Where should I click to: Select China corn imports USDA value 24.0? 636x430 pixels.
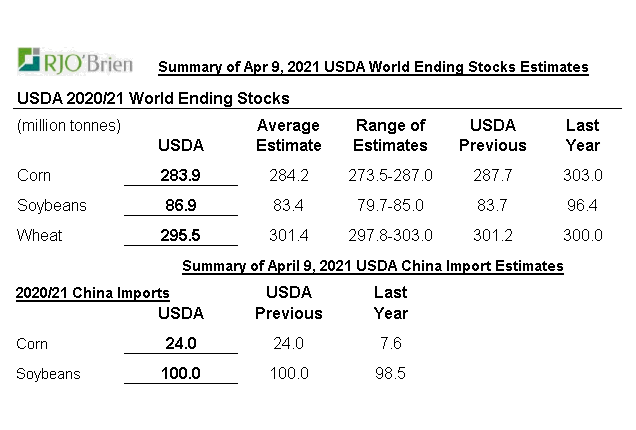[x=181, y=344]
